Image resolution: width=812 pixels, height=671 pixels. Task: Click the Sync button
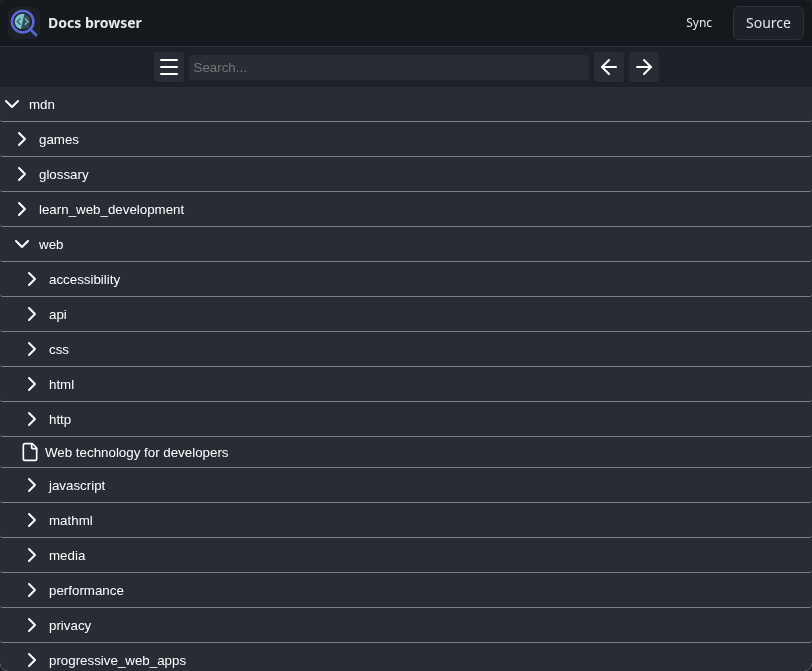tap(699, 23)
